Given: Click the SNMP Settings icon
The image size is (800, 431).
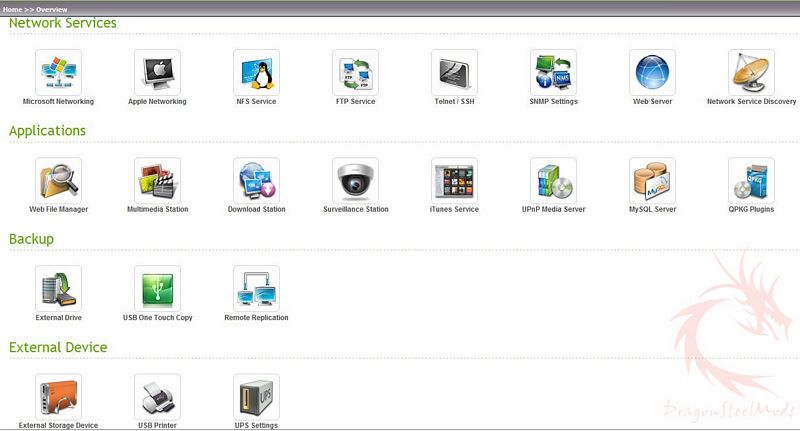Looking at the screenshot, I should (553, 72).
